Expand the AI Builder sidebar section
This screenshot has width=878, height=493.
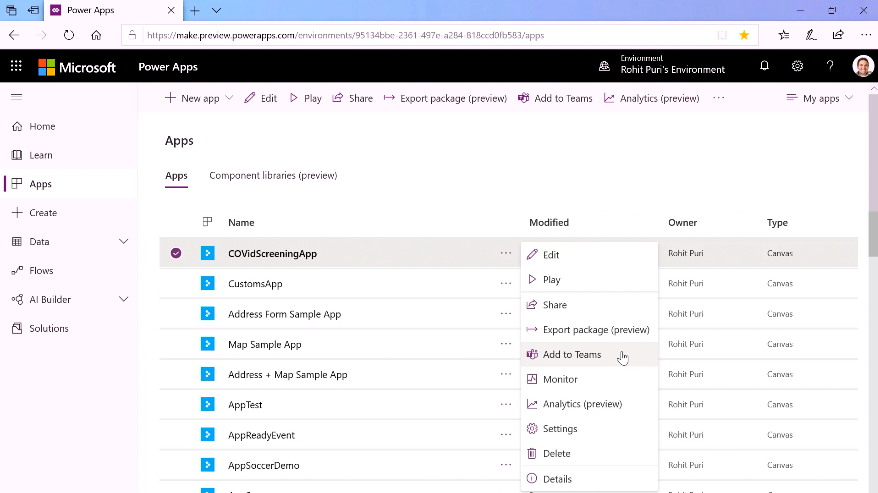124,299
